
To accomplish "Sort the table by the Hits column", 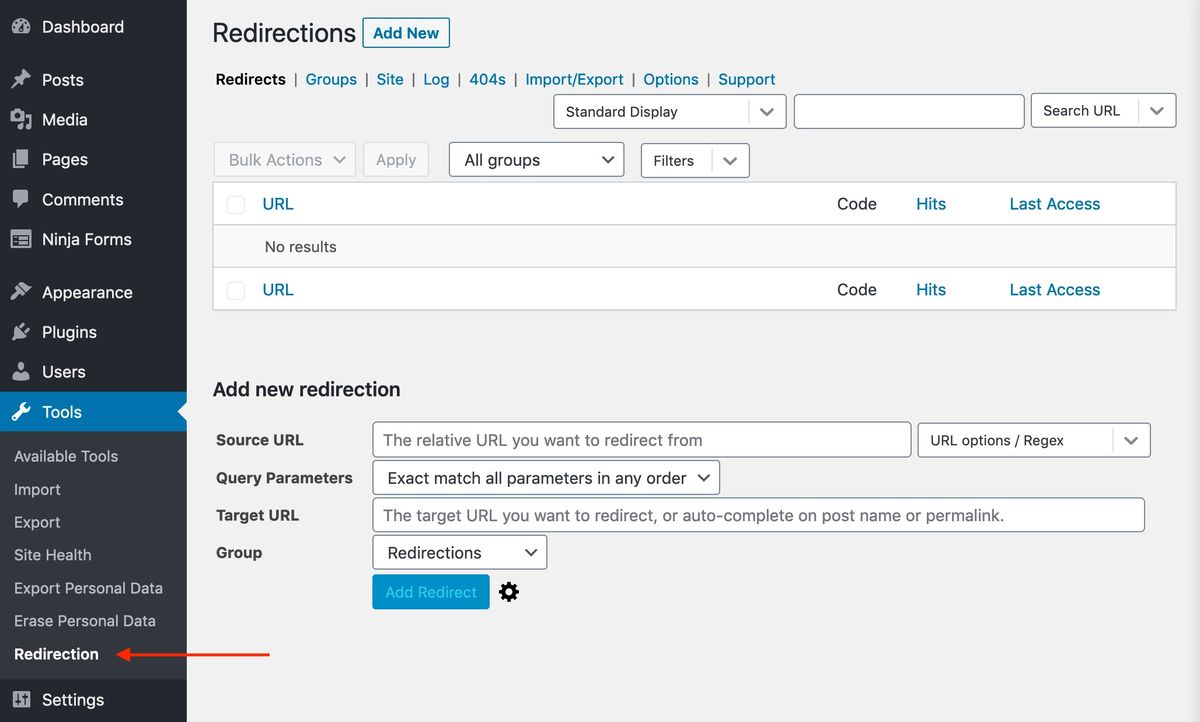I will 930,204.
